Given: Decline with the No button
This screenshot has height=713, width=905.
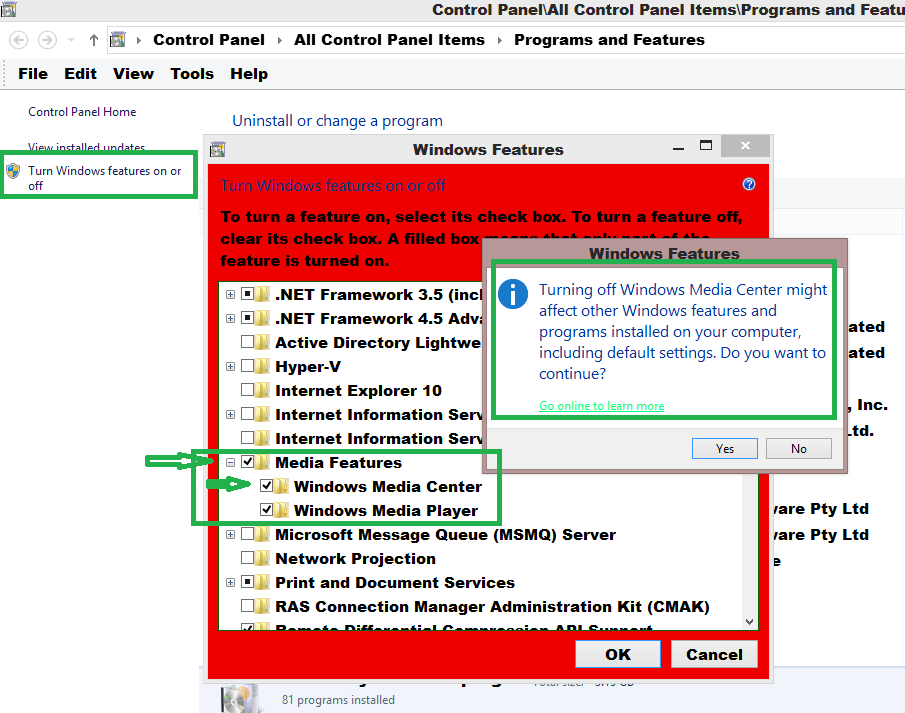Looking at the screenshot, I should pos(799,449).
